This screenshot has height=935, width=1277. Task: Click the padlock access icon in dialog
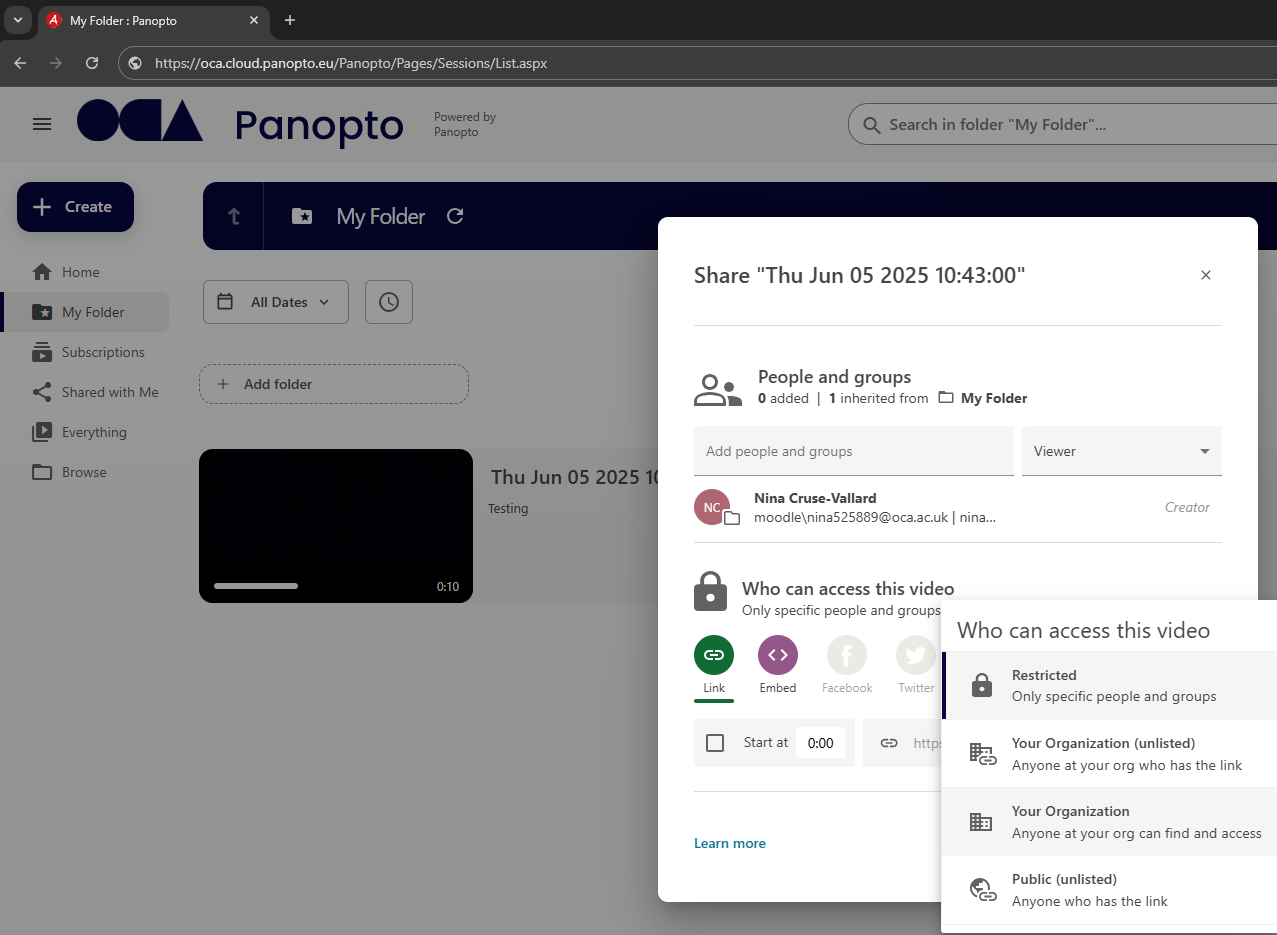(711, 591)
